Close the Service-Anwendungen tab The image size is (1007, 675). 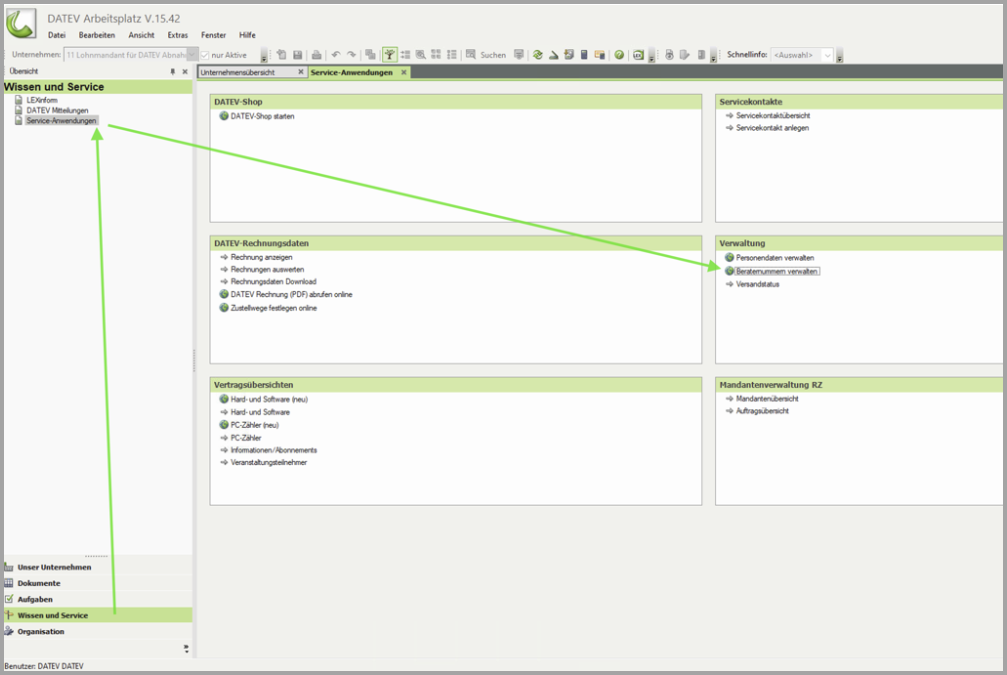coord(404,72)
